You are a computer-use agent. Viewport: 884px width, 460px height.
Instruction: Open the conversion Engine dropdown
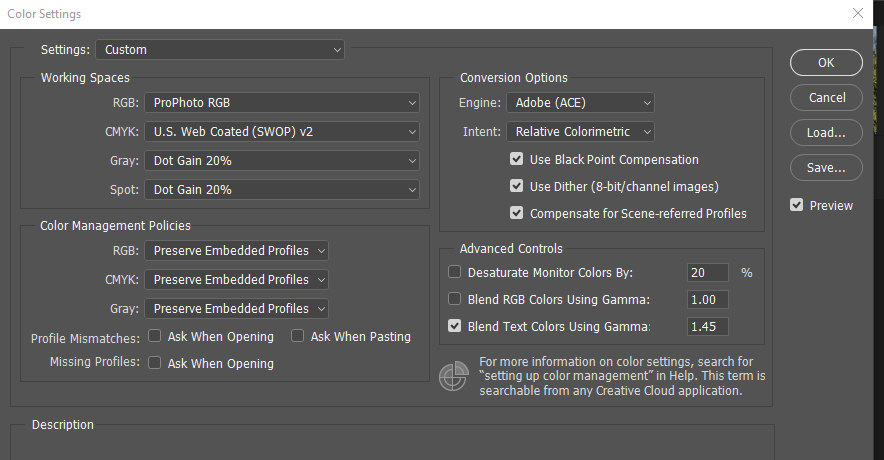pyautogui.click(x=580, y=102)
